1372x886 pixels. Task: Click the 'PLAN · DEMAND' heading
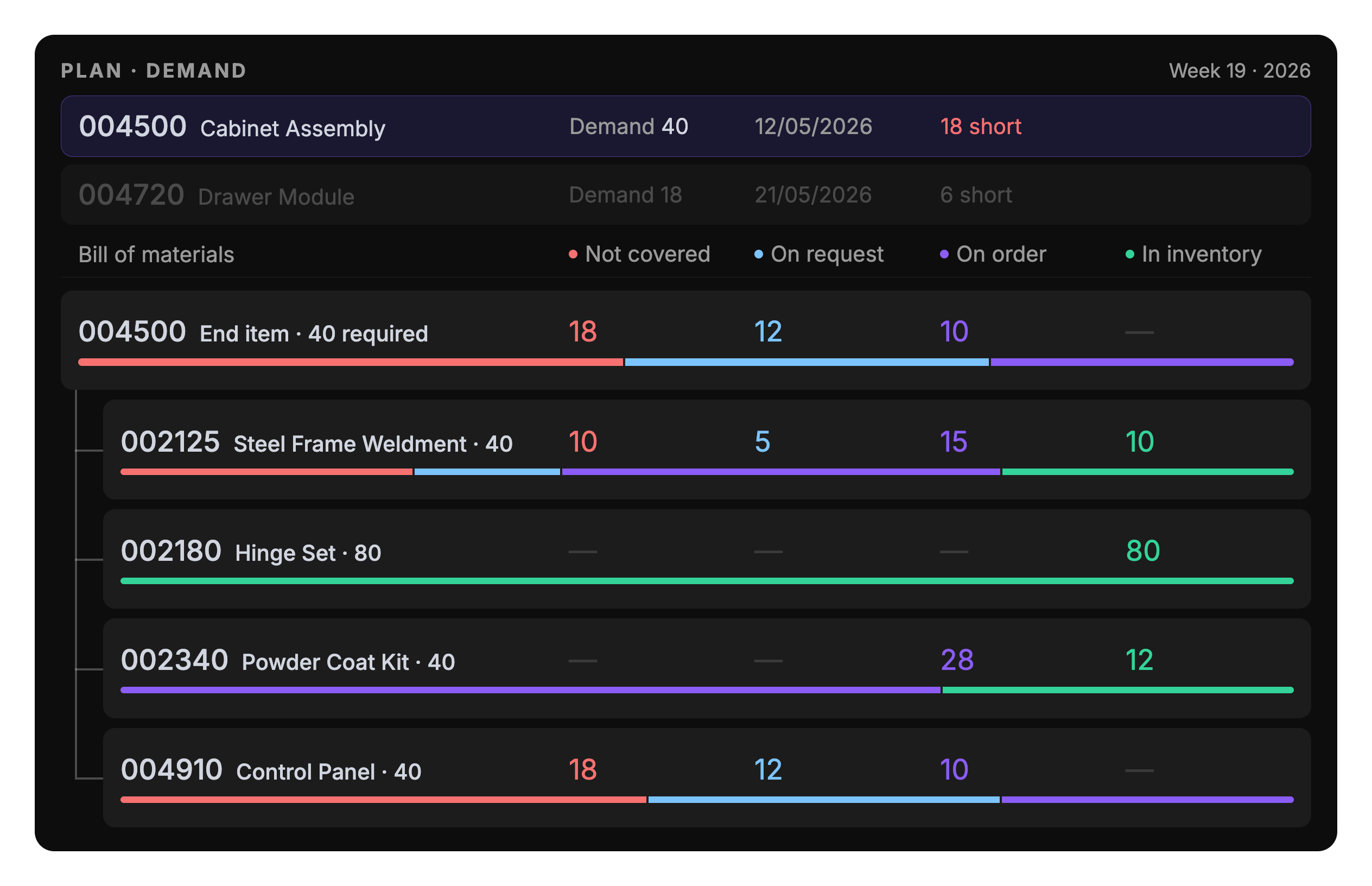click(x=154, y=70)
